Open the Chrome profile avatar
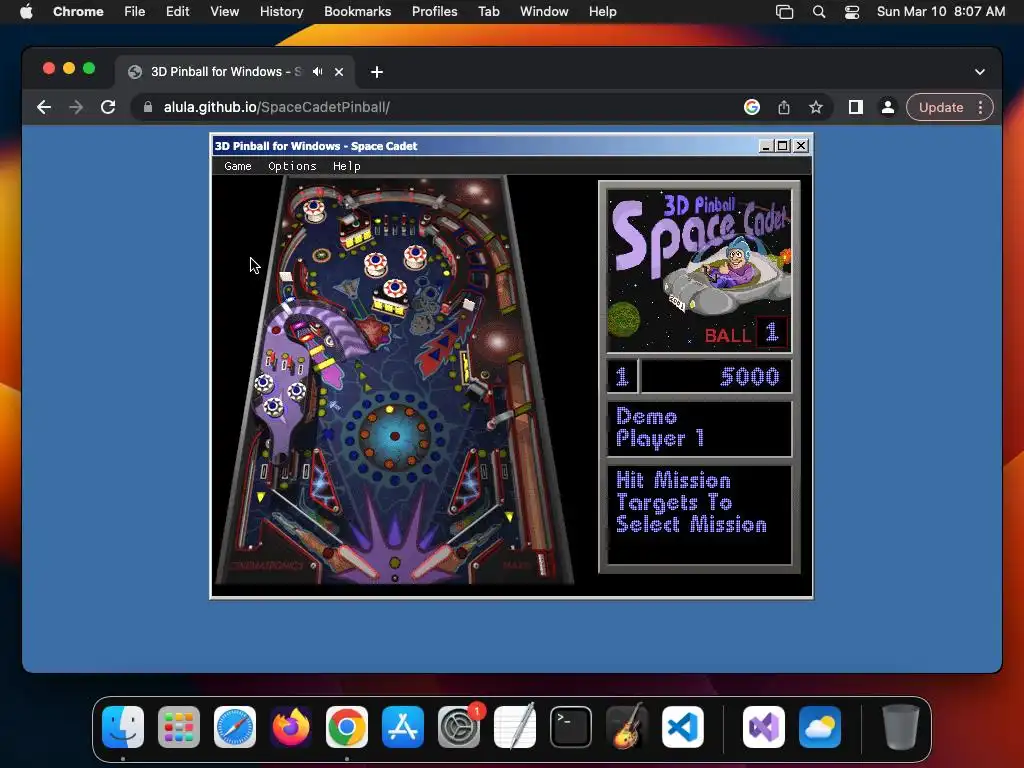Image resolution: width=1024 pixels, height=768 pixels. tap(888, 107)
